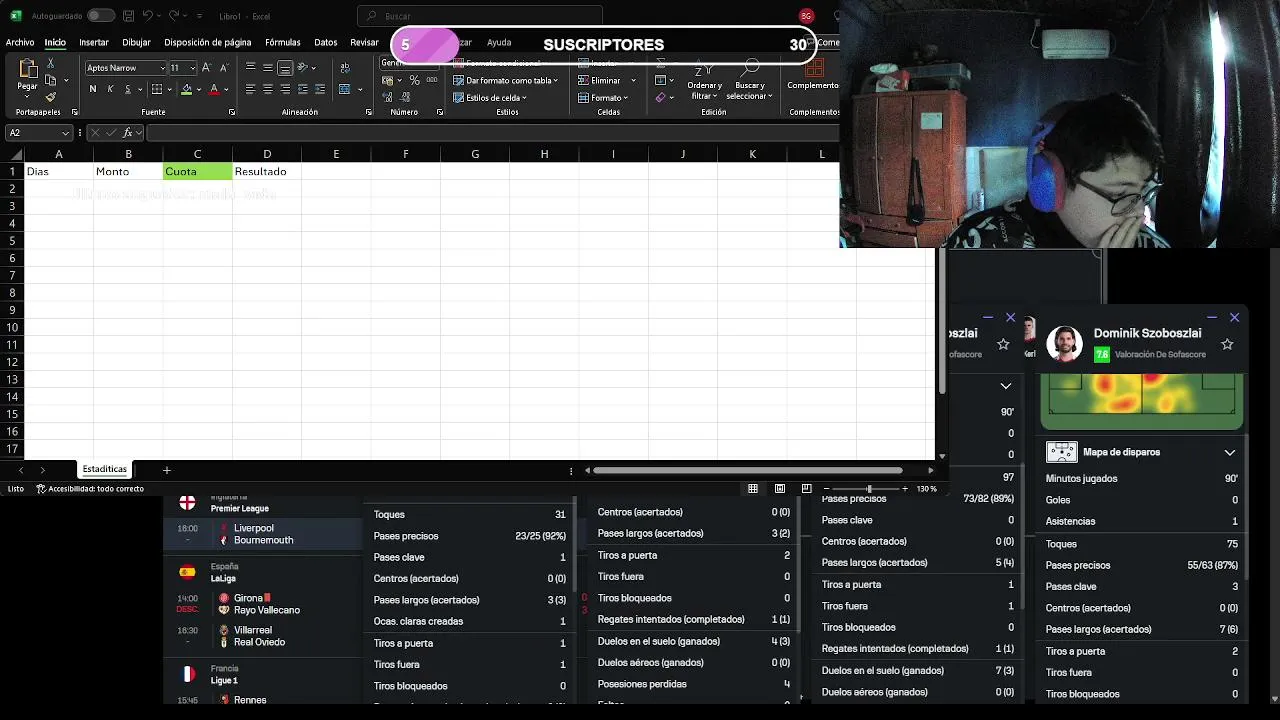Toggle italic K formatting
Screen dimensions: 1280x720
coord(110,89)
